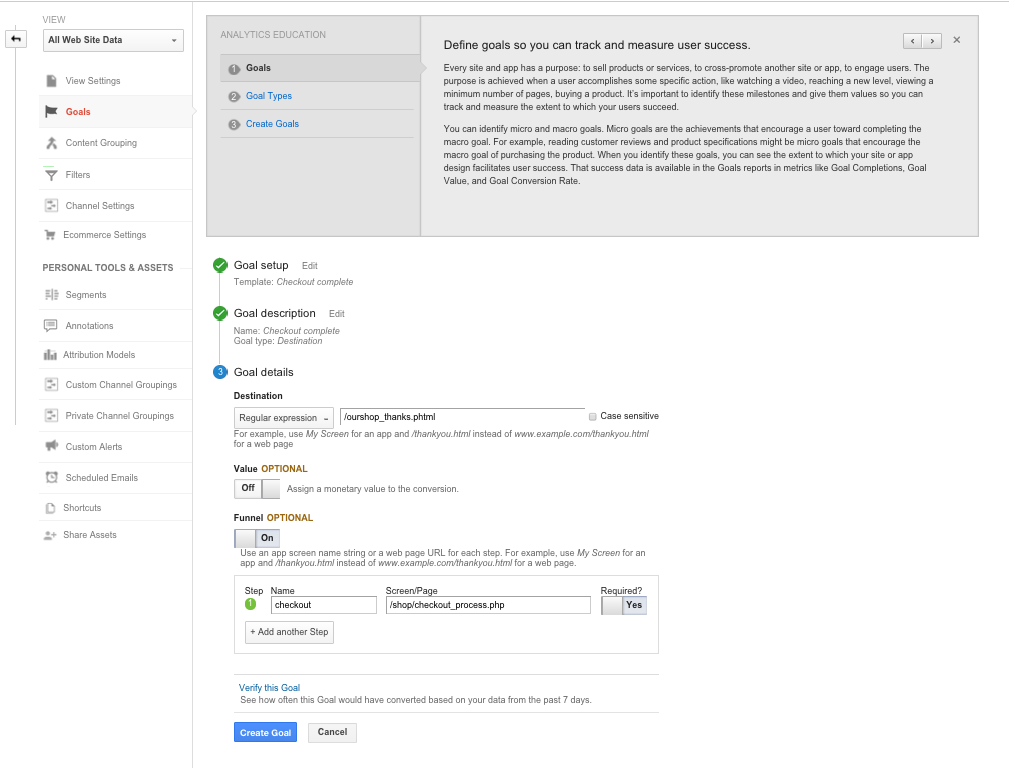
Task: Click the Scheduled Emails clock icon
Action: (51, 478)
